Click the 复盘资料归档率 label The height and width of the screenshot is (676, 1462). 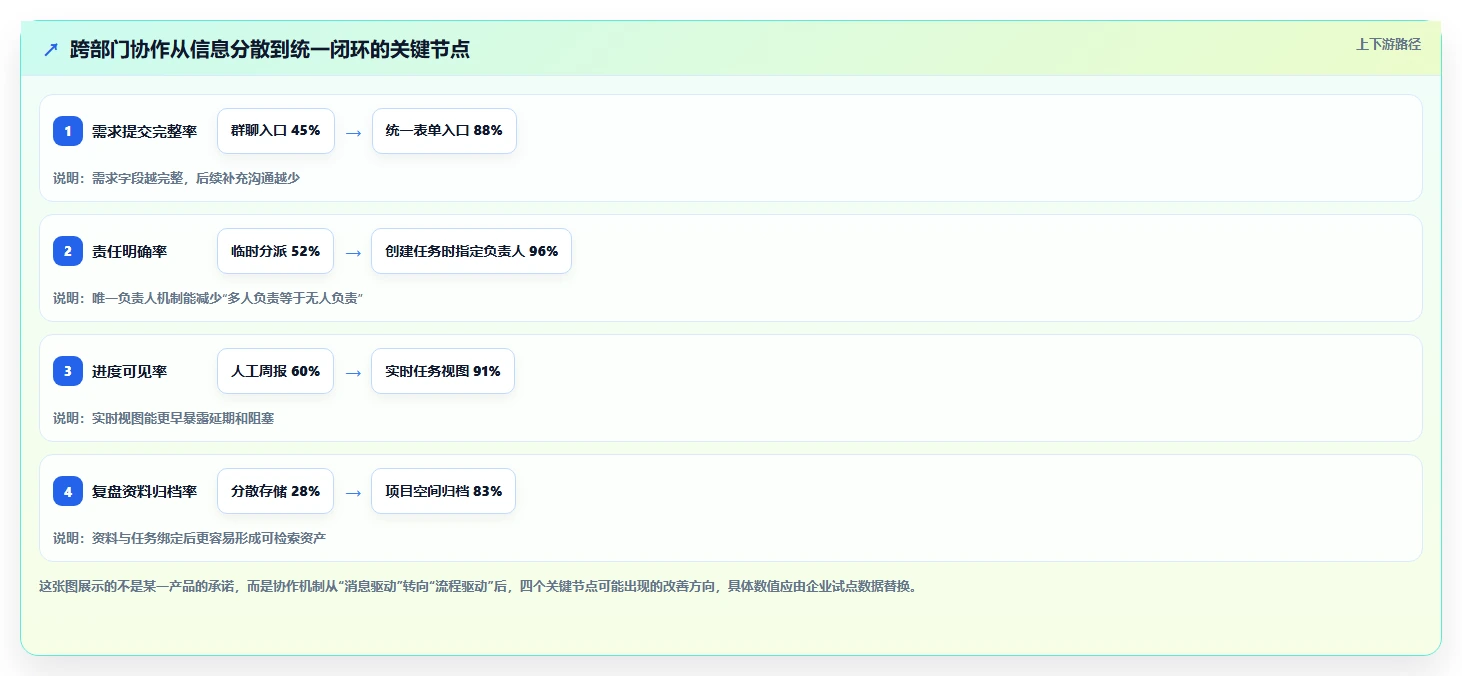point(144,491)
